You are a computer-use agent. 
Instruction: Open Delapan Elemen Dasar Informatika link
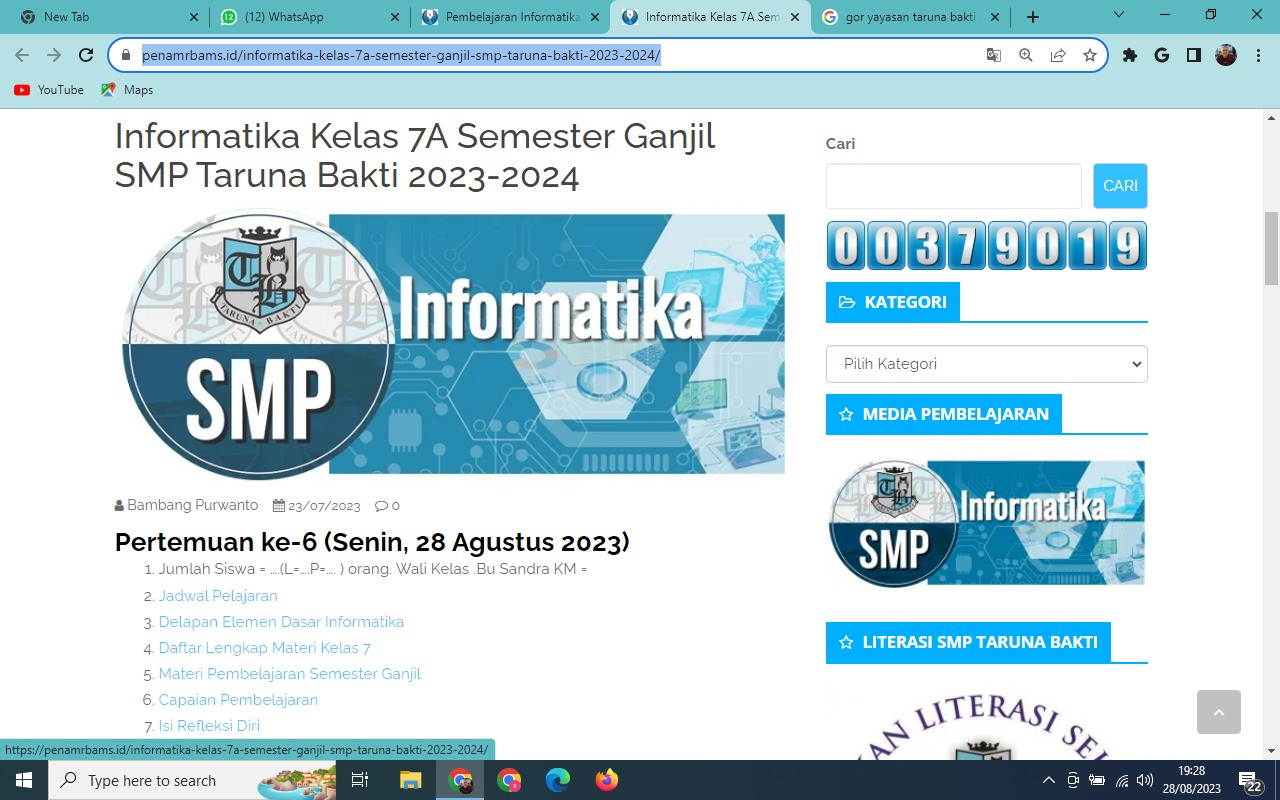point(281,621)
